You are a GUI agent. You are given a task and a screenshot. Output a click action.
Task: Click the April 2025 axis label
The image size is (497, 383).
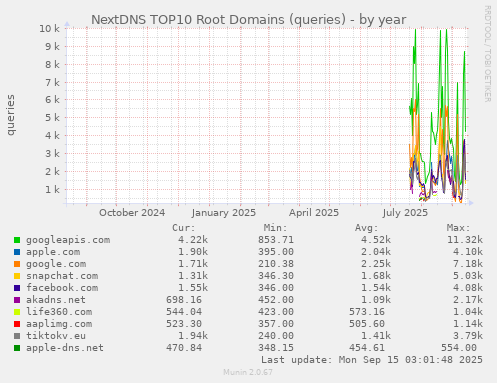(314, 213)
